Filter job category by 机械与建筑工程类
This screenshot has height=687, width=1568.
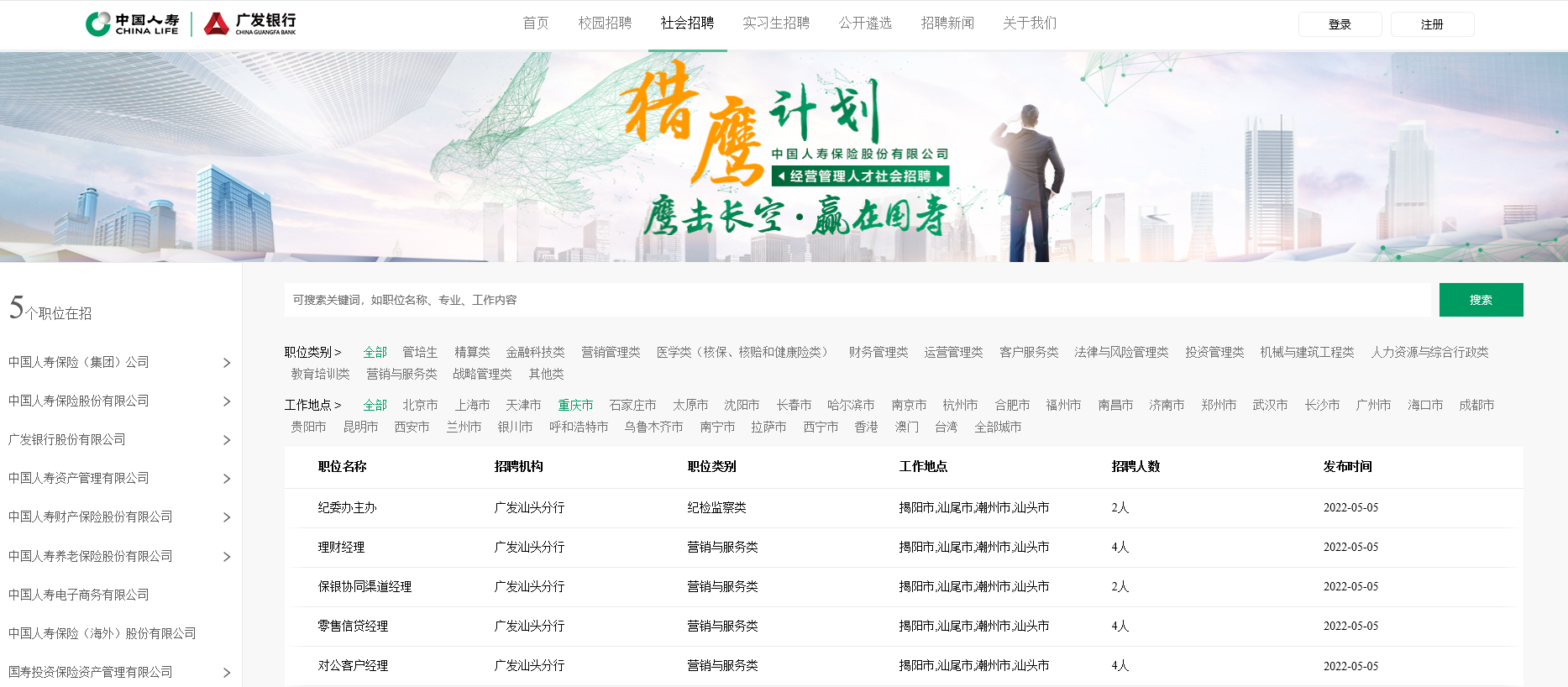tap(1307, 352)
